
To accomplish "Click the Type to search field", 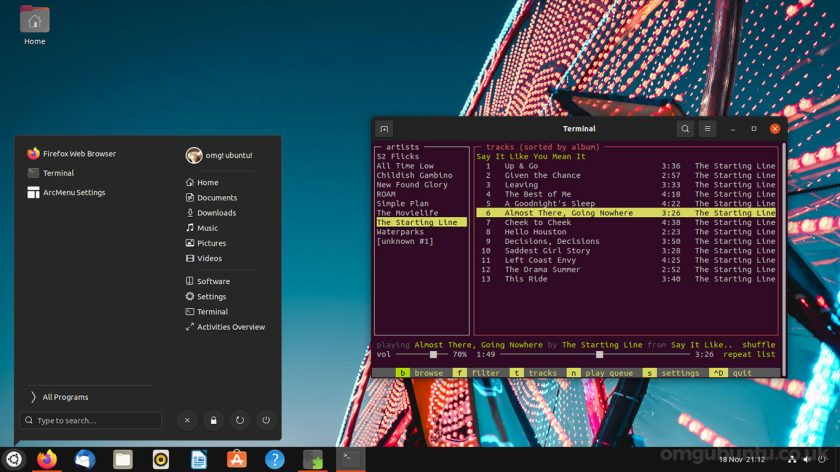I will tap(91, 421).
